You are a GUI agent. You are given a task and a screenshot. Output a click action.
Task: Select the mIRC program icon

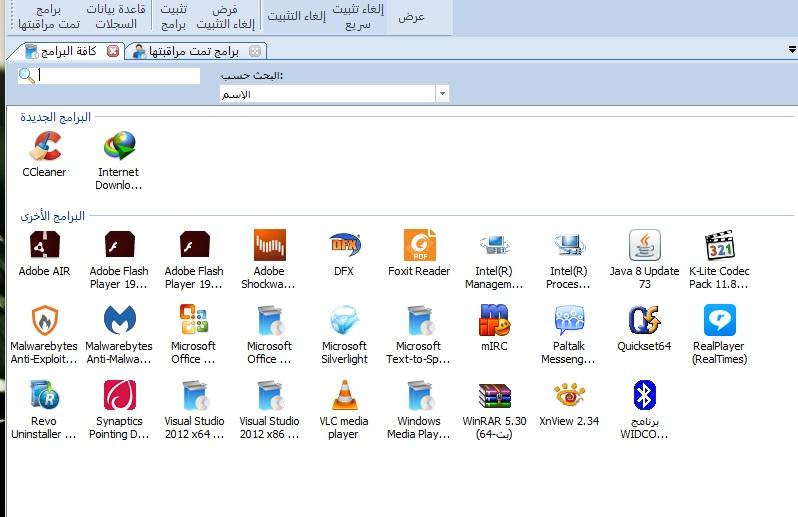[494, 320]
